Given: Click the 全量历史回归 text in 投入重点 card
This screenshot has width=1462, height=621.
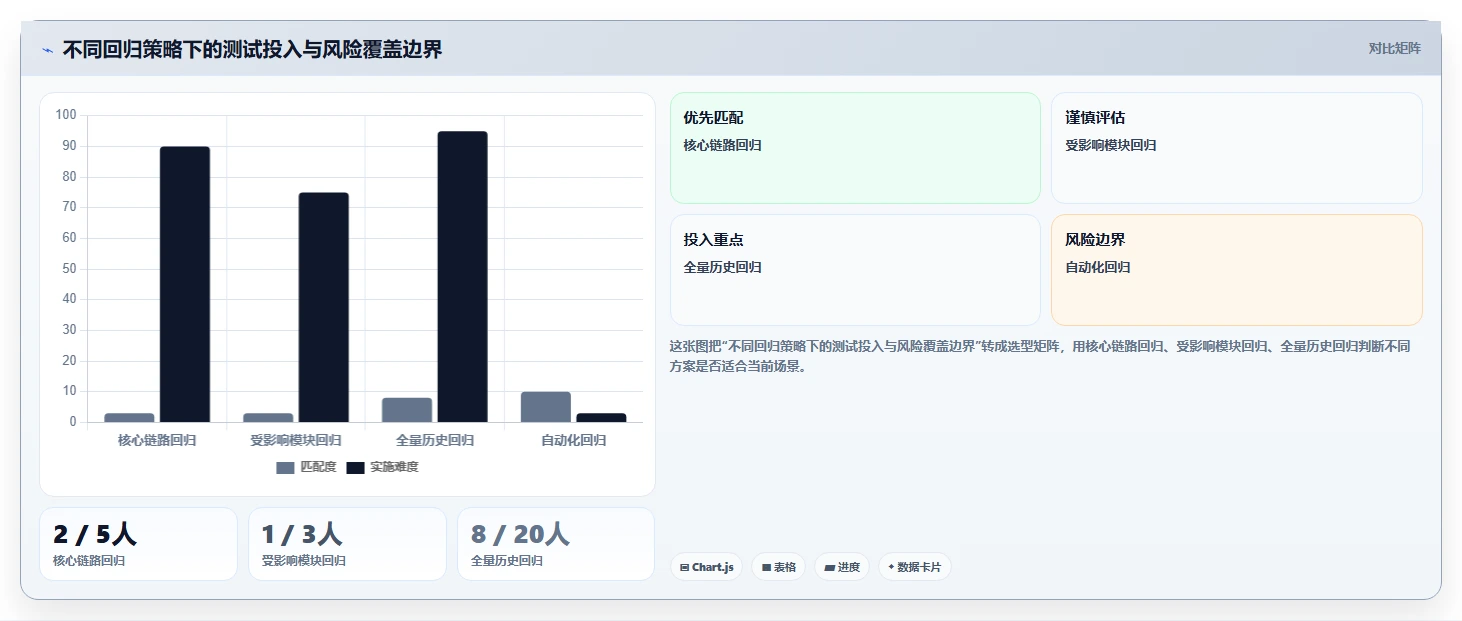Looking at the screenshot, I should tap(723, 267).
